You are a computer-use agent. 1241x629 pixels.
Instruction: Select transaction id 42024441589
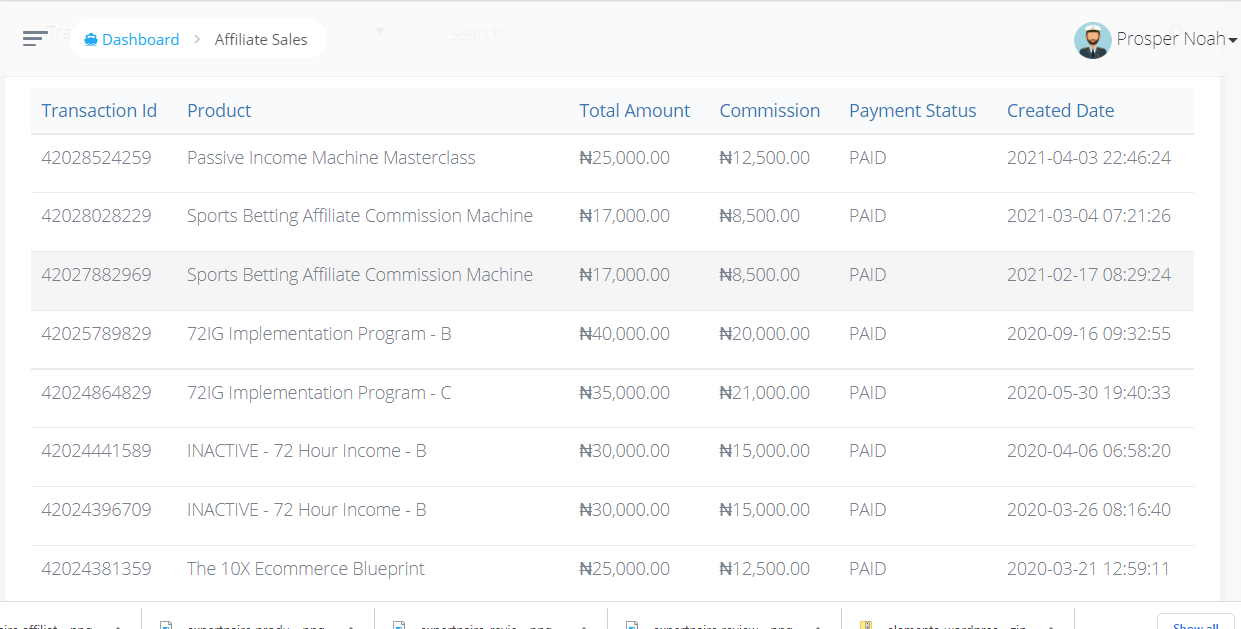(x=96, y=451)
